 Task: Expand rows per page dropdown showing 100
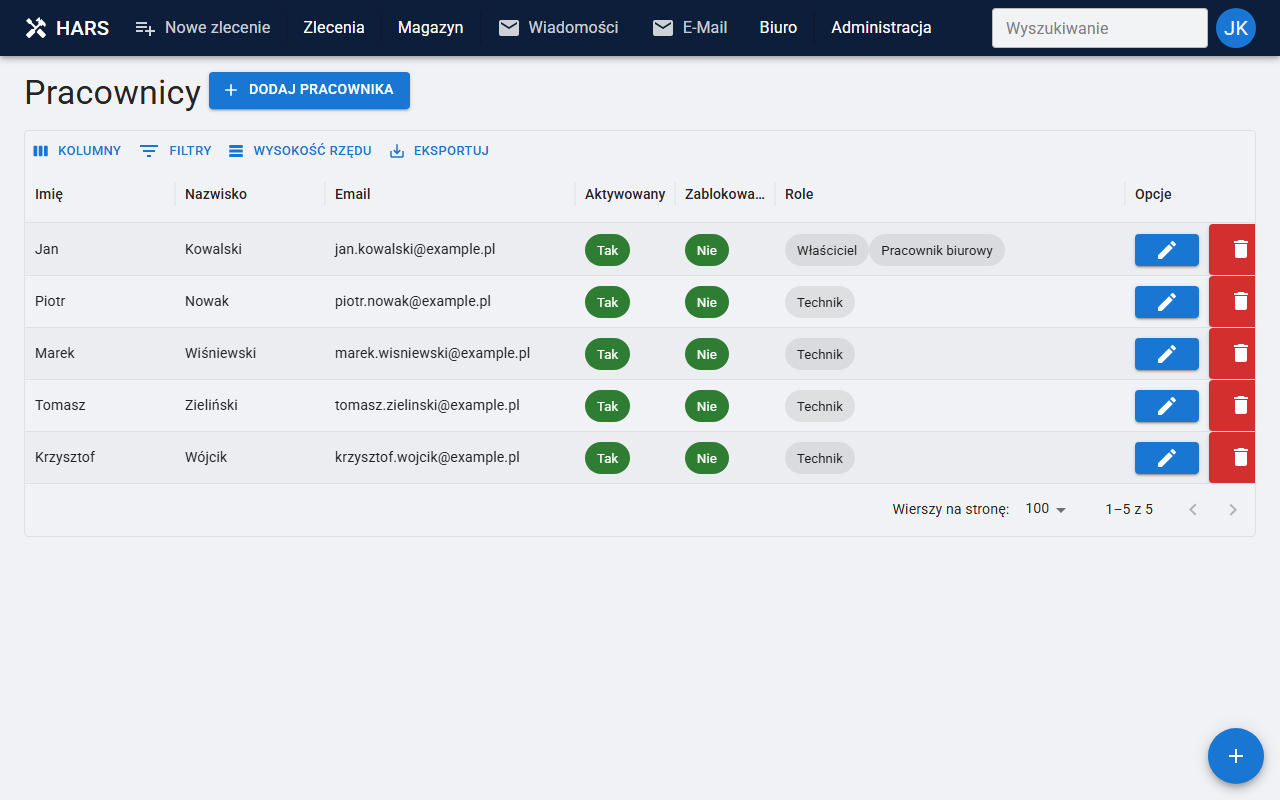point(1046,509)
